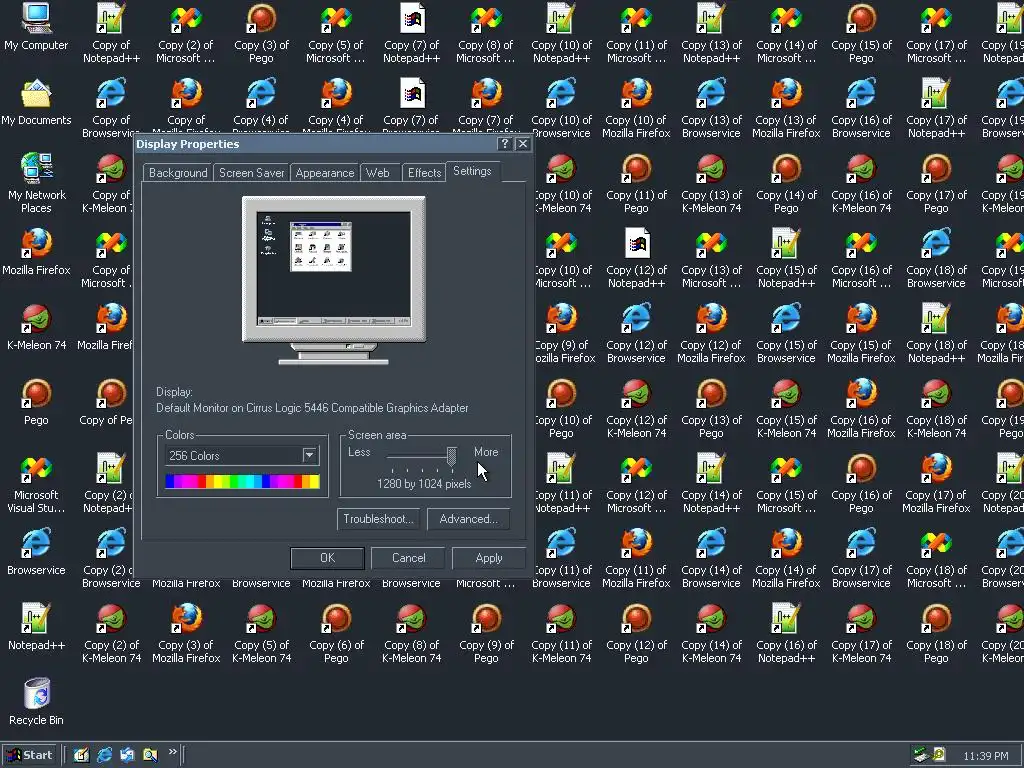Expand Quick Launch overflow chevron
This screenshot has width=1024, height=768.
click(172, 752)
